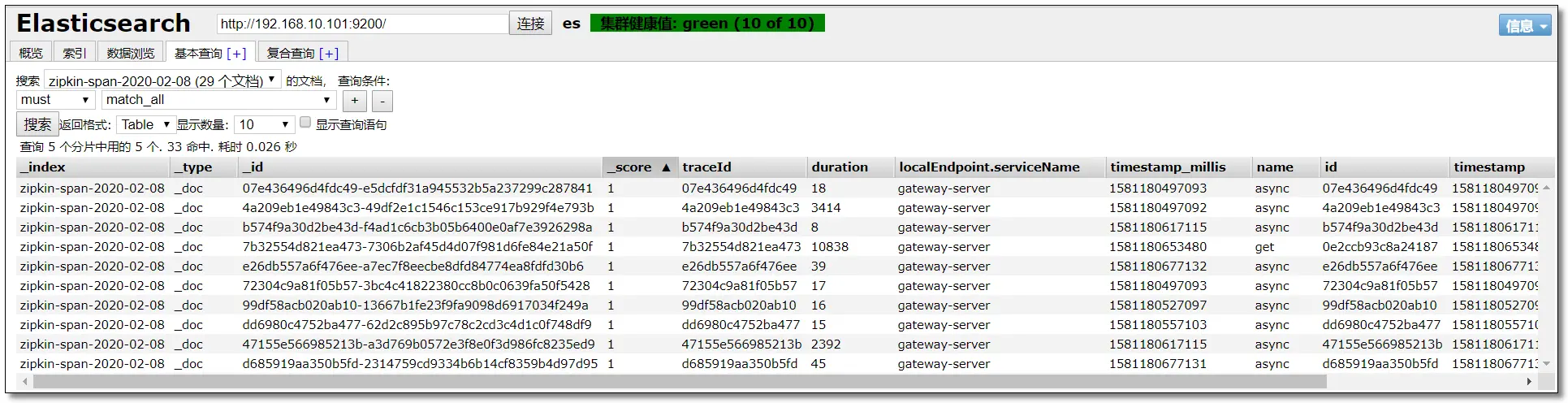The image size is (1568, 403).
Task: Click the horizontal scrollbar right arrow
Action: 1530,381
